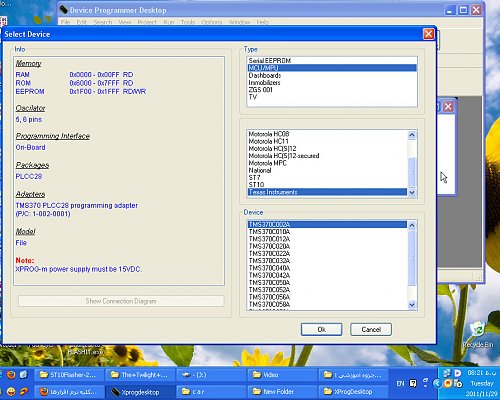
Task: Switch to c a r folder taskbar item
Action: 211,392
